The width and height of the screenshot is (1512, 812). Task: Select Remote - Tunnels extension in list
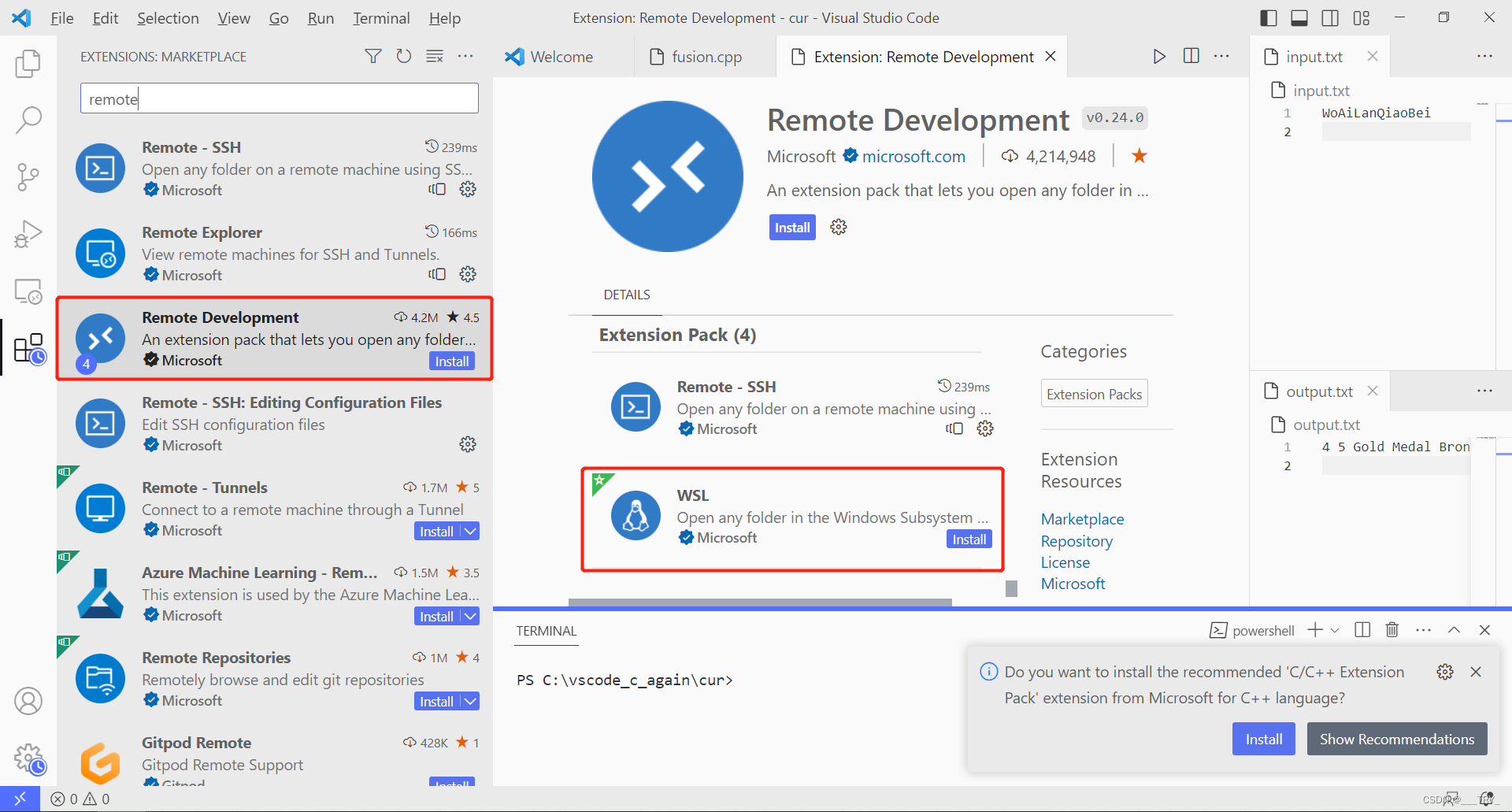(x=275, y=509)
